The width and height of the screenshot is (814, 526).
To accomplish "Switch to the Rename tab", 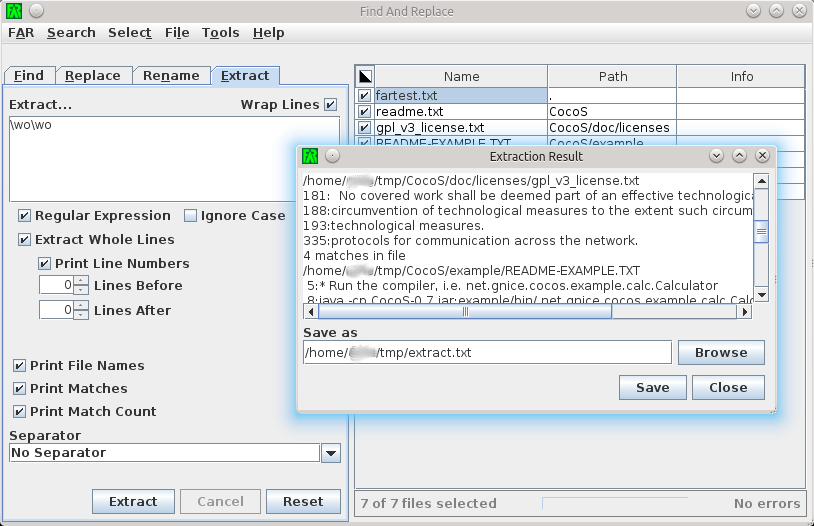I will pos(171,76).
